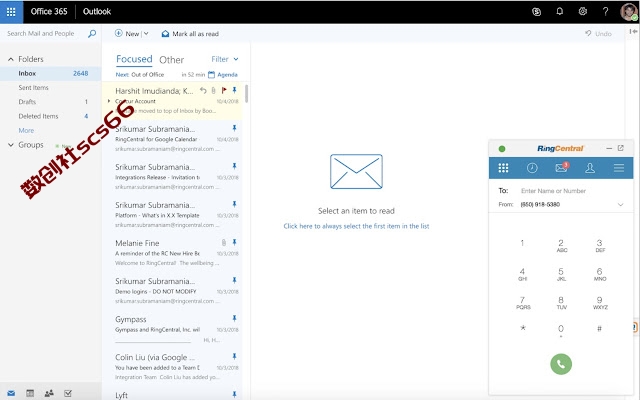This screenshot has width=640, height=400.
Task: Switch to the Other tab
Action: coord(171,60)
